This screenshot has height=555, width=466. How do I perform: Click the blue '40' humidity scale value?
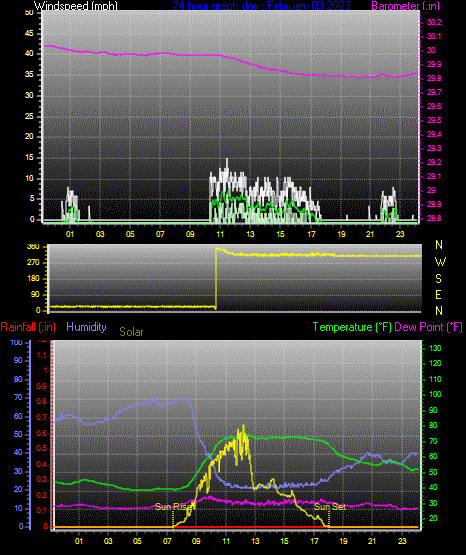pyautogui.click(x=18, y=452)
